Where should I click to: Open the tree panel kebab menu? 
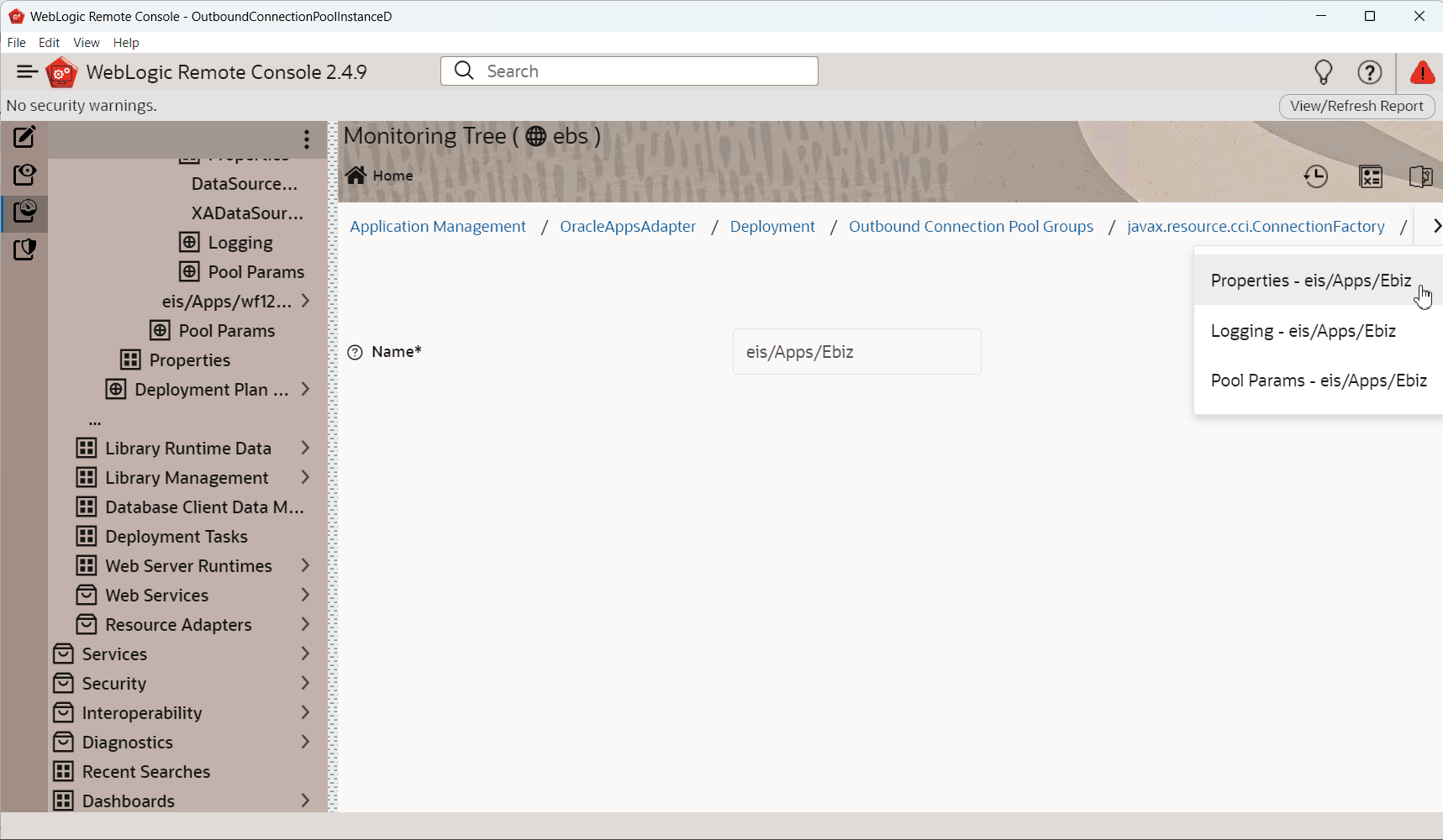(x=307, y=139)
